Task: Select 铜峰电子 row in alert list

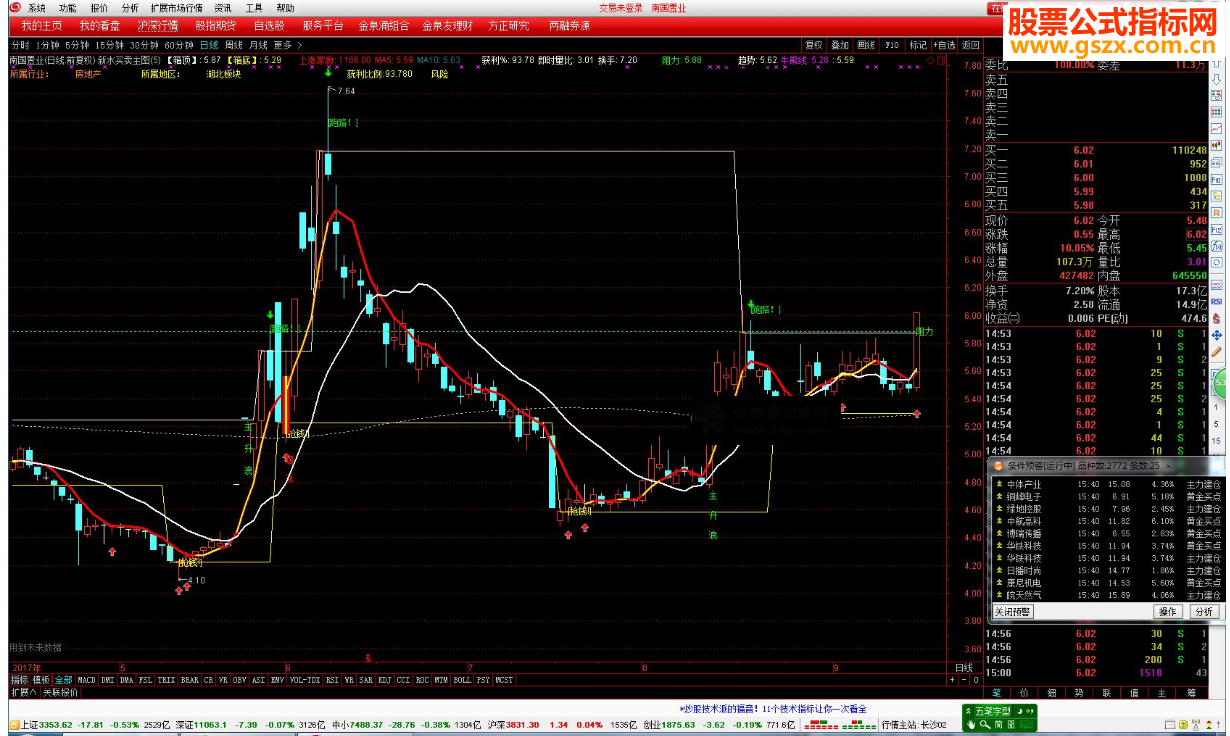Action: coord(1109,496)
